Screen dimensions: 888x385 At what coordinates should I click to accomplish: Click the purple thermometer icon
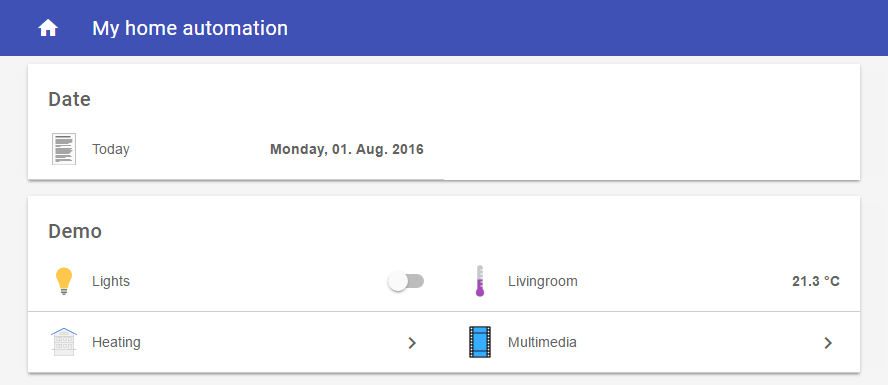(x=480, y=281)
